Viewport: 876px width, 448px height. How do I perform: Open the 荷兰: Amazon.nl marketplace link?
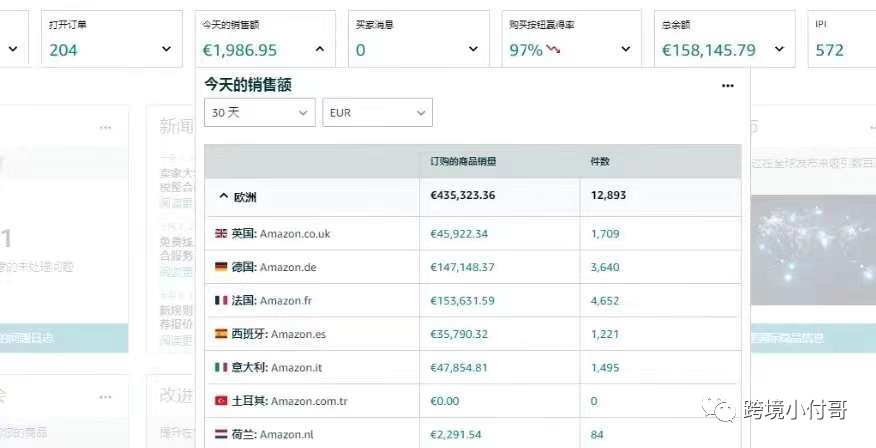click(273, 434)
